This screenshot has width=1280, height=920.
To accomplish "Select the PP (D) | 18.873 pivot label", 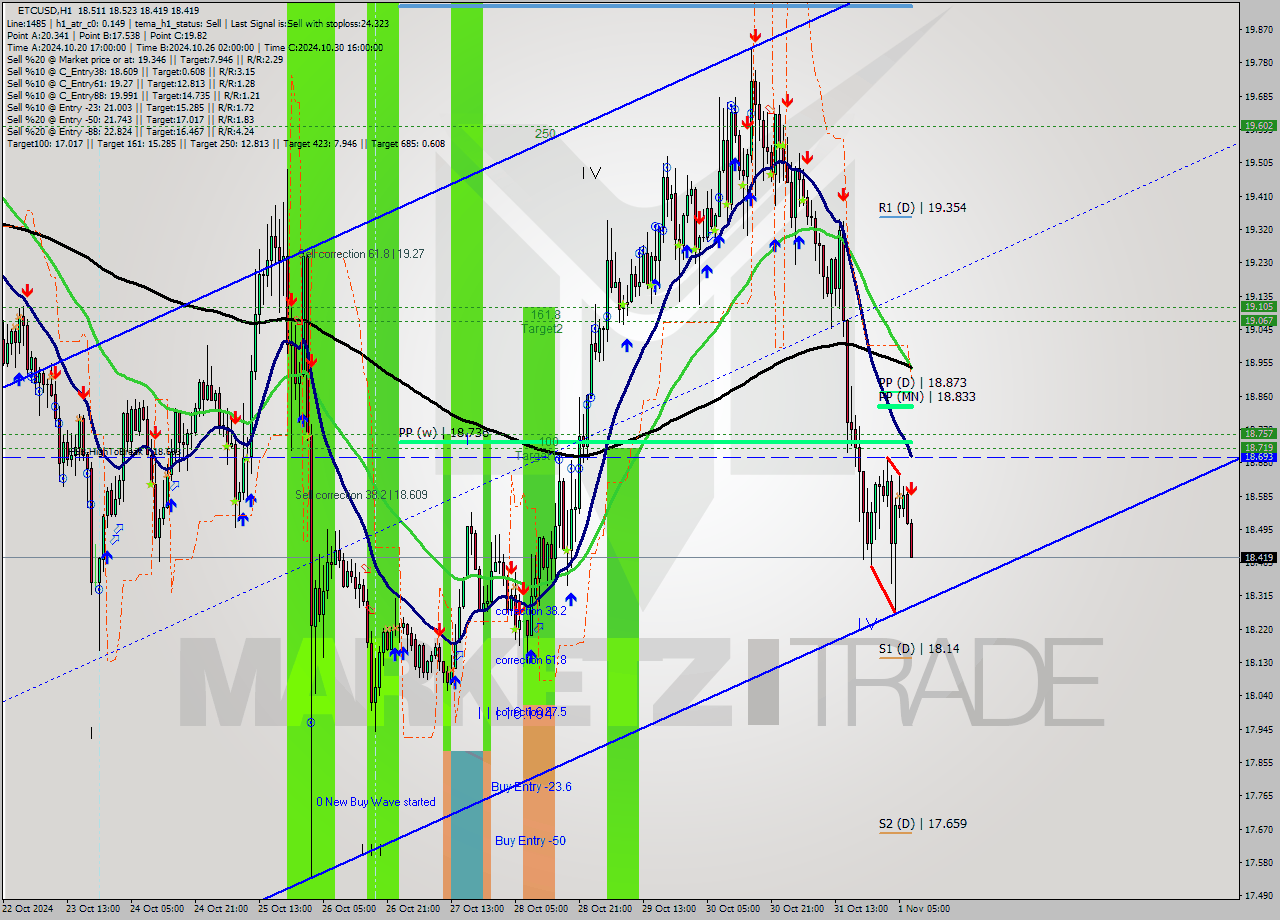I will (x=922, y=383).
